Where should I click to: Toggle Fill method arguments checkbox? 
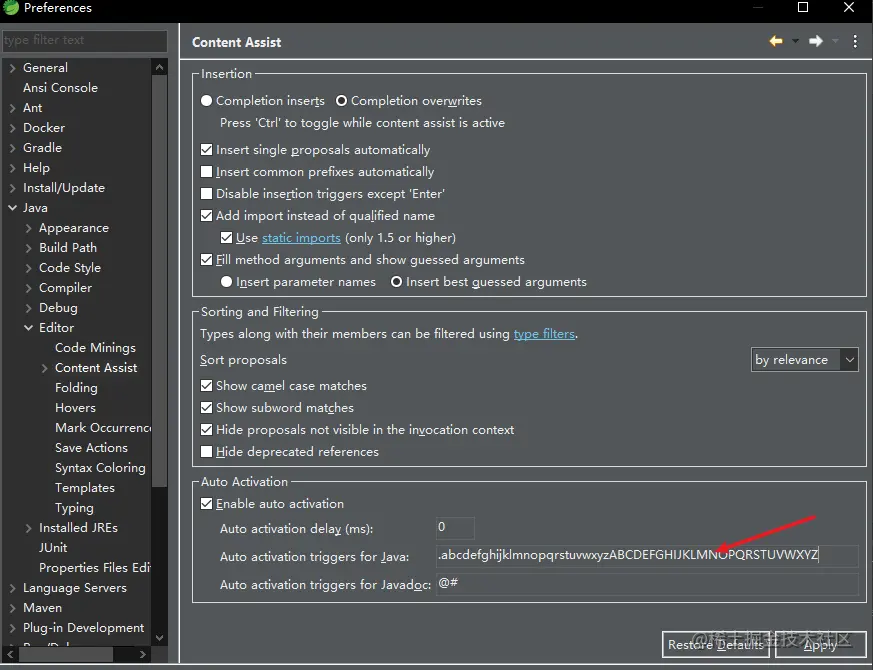[x=207, y=260]
